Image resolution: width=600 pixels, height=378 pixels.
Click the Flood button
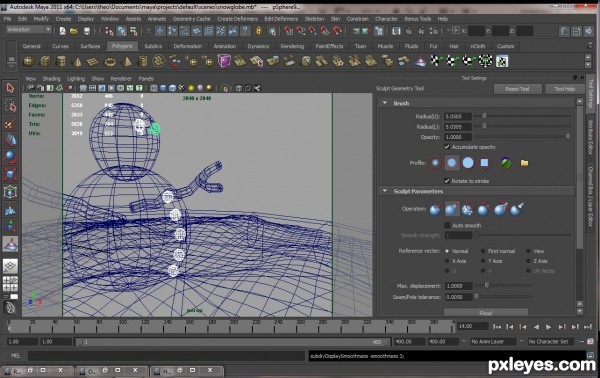click(486, 313)
